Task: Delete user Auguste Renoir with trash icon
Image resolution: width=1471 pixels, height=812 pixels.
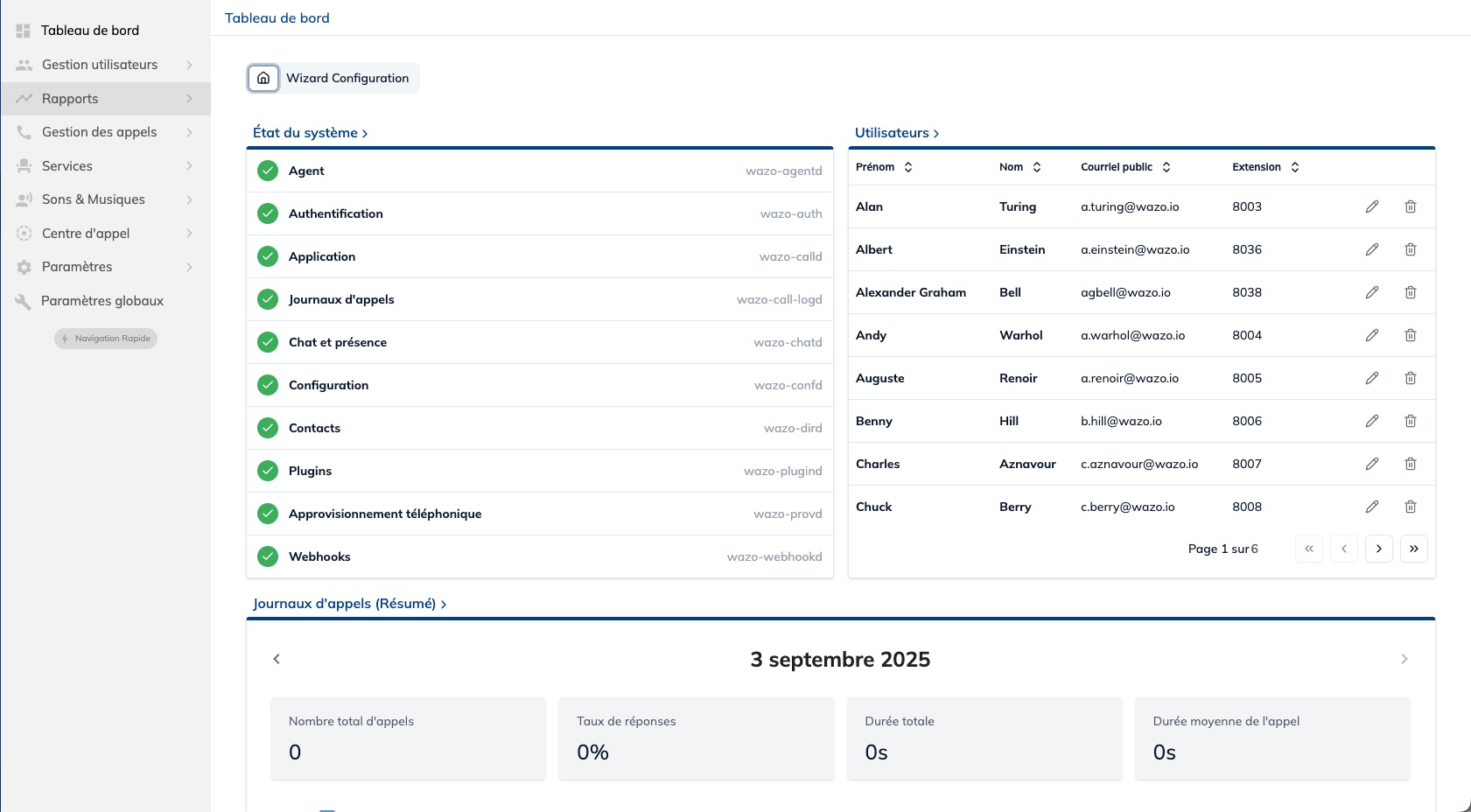Action: (1411, 378)
